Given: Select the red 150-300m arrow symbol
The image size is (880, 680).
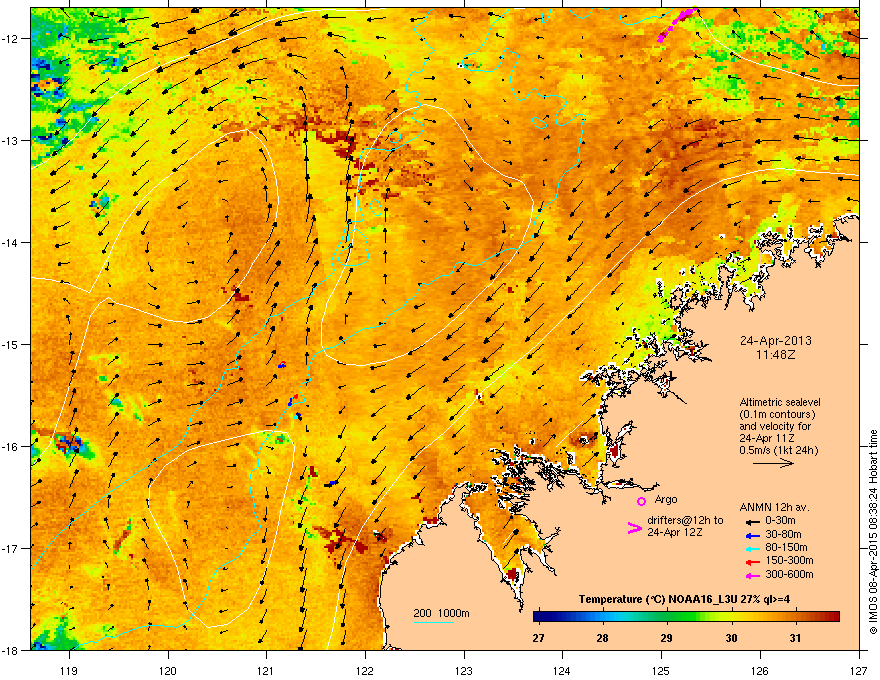Looking at the screenshot, I should click(x=753, y=562).
